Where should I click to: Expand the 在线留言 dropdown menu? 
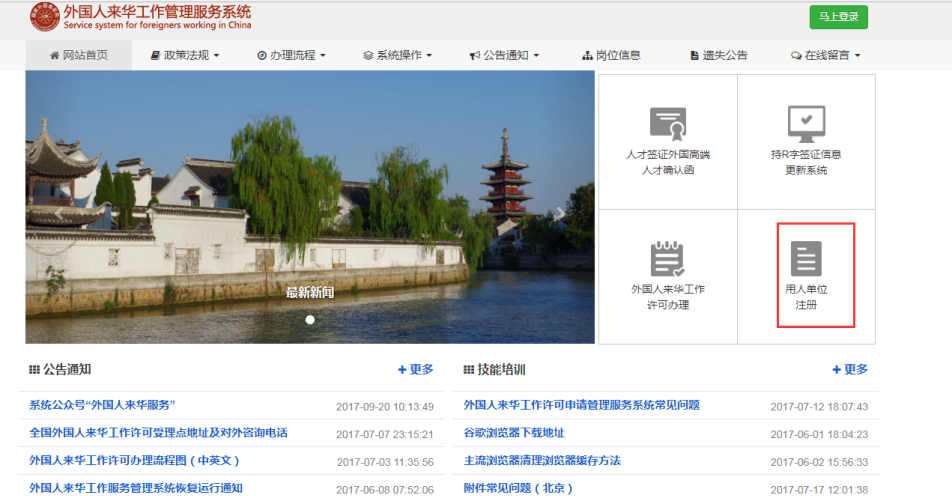point(825,55)
